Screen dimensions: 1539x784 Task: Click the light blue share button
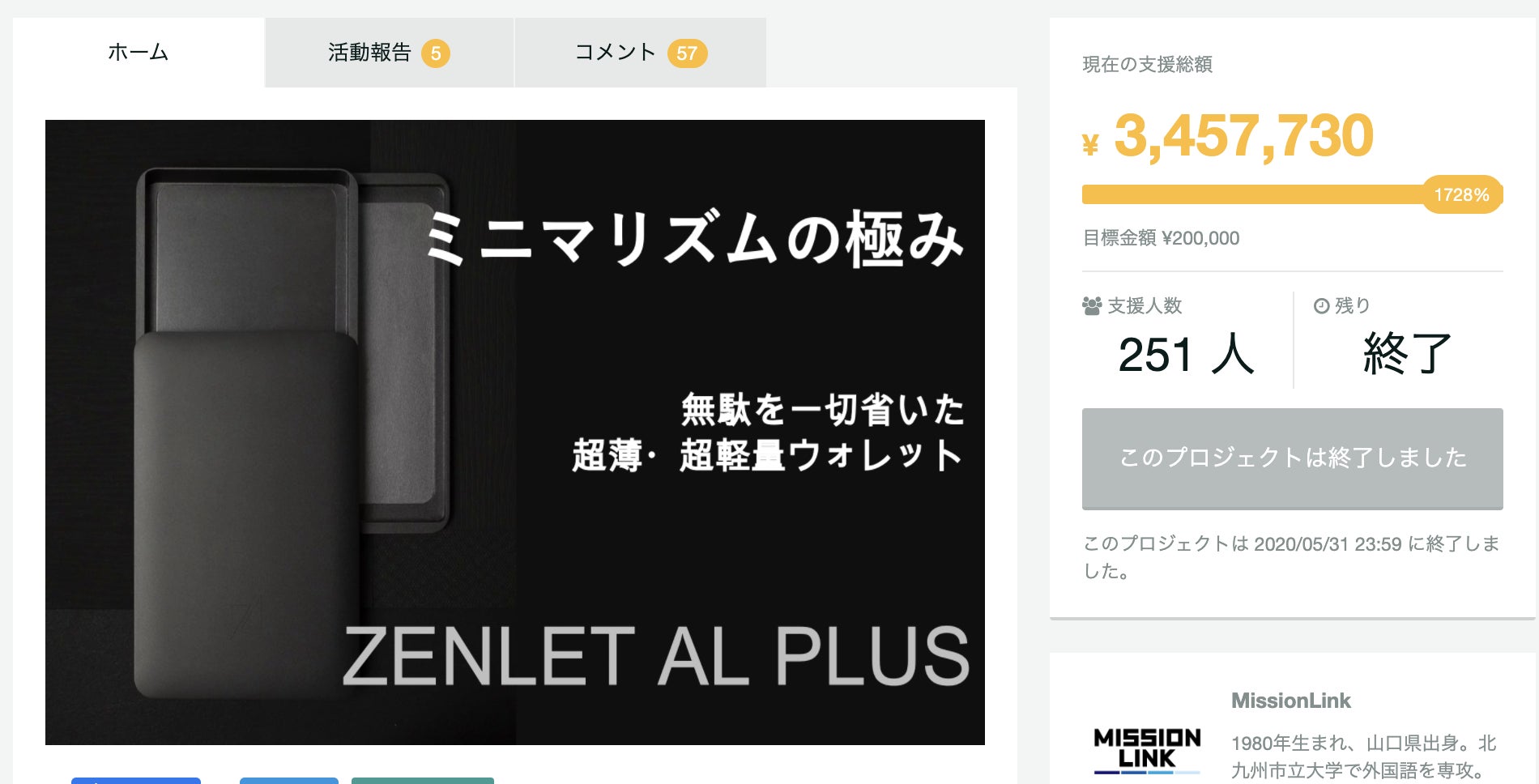(x=289, y=781)
